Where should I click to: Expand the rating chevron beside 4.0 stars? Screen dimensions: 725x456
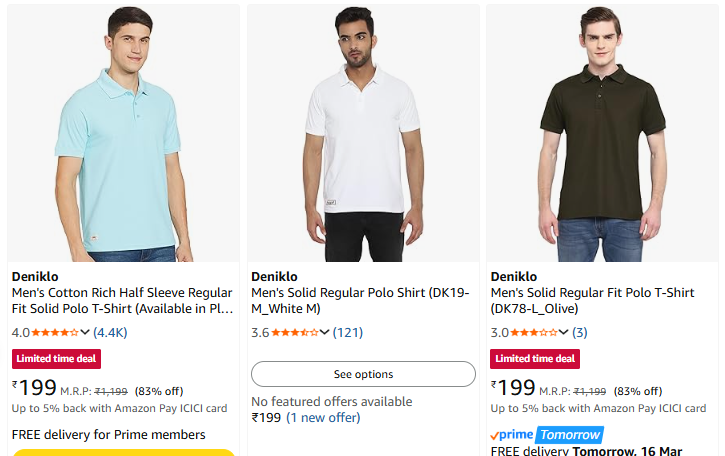pyautogui.click(x=86, y=333)
